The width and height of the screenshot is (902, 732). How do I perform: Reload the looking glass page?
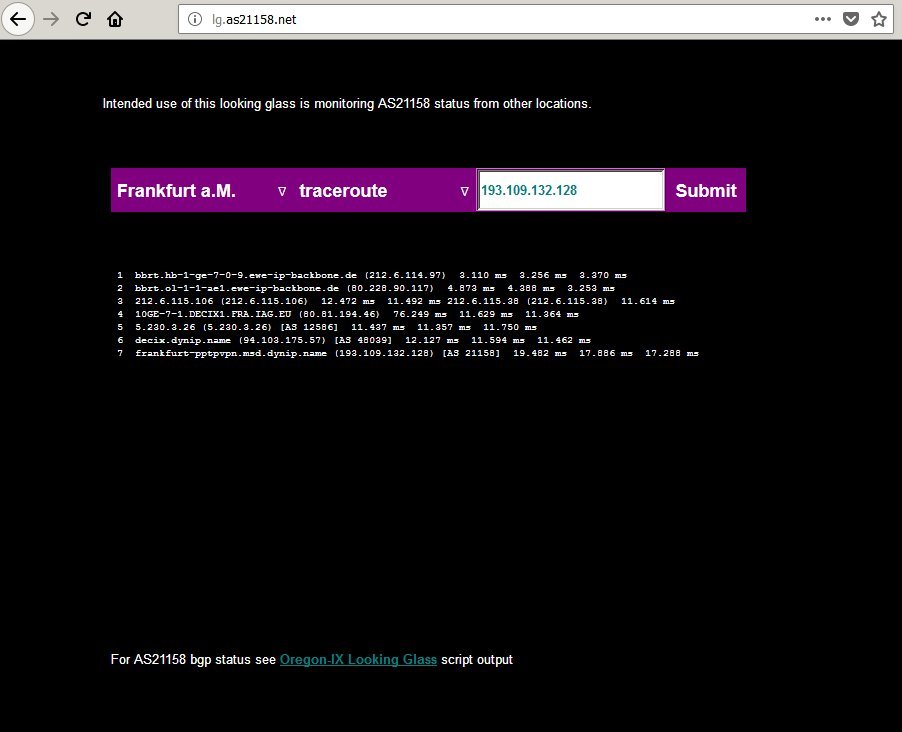[84, 19]
